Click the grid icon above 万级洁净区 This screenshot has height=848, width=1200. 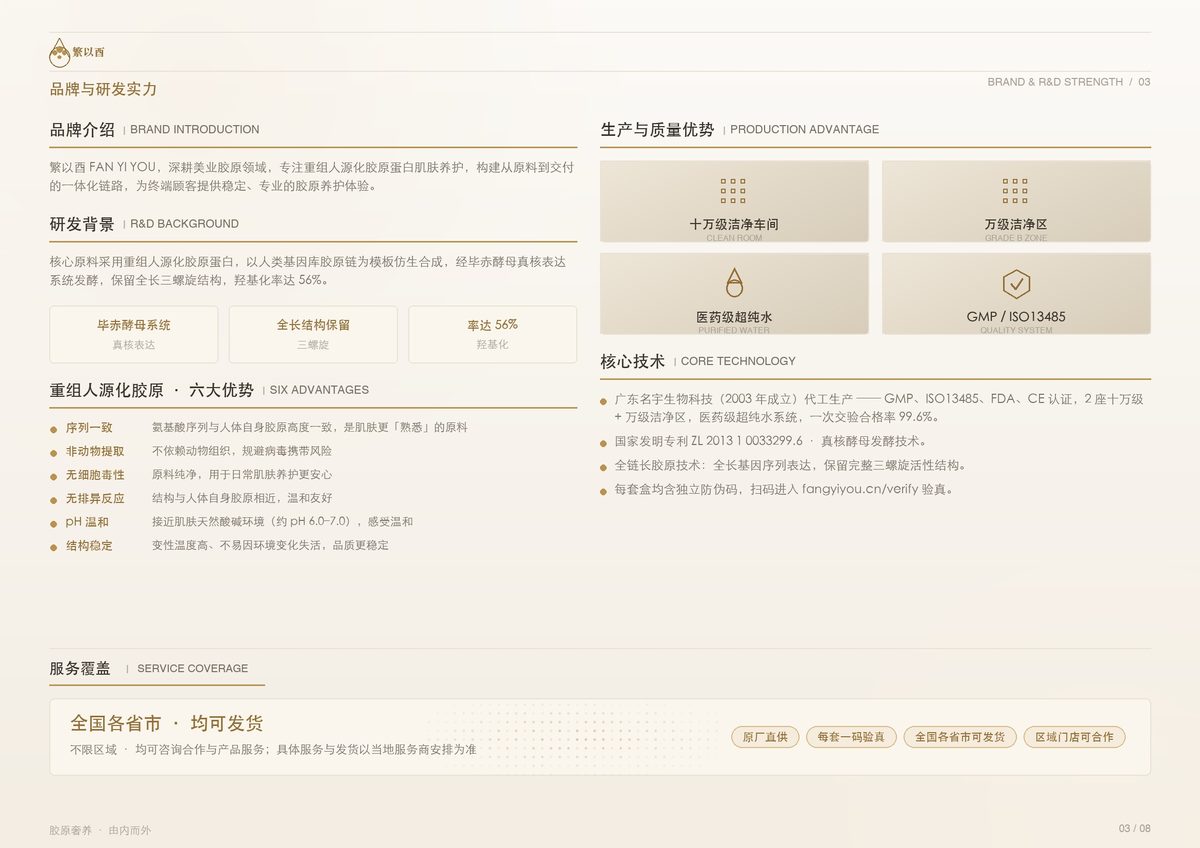[x=1015, y=191]
